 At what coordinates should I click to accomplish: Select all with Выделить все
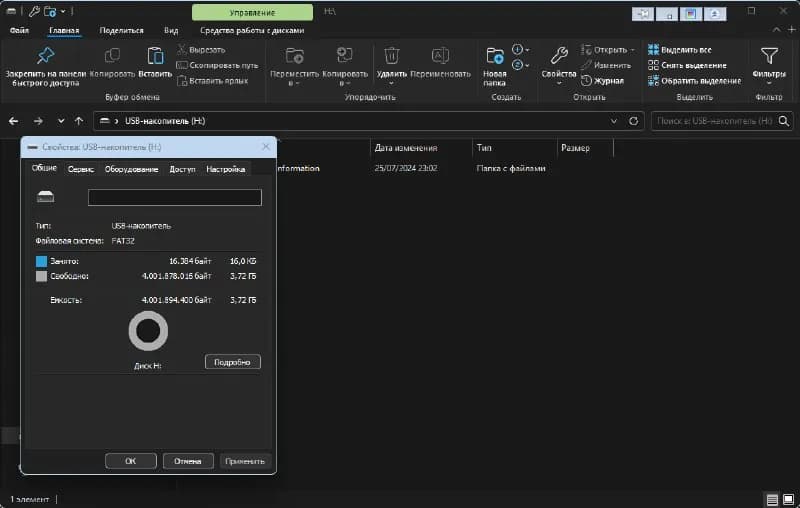680,49
